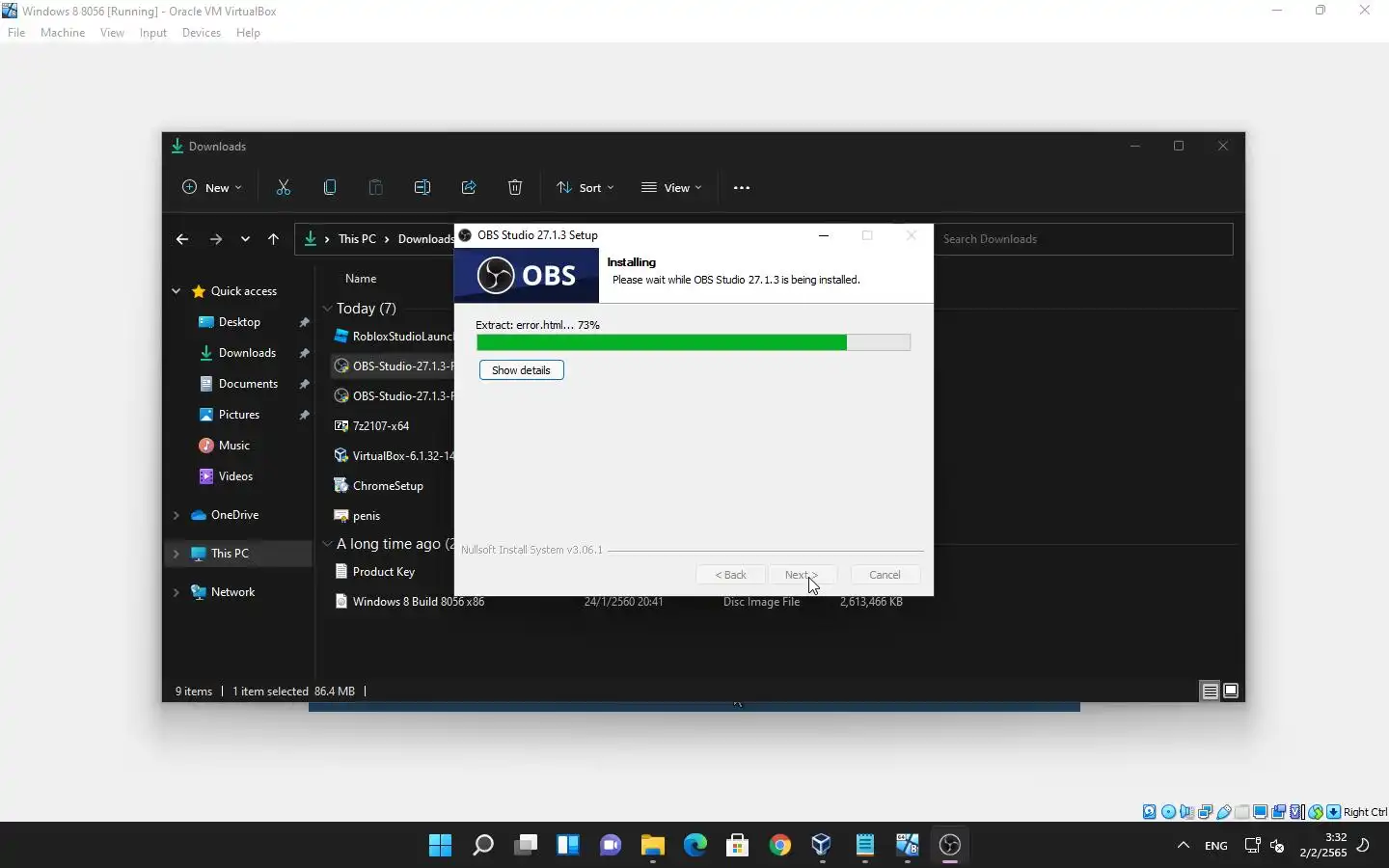Switch to large thumbnails view icon in status bar

coord(1231,692)
